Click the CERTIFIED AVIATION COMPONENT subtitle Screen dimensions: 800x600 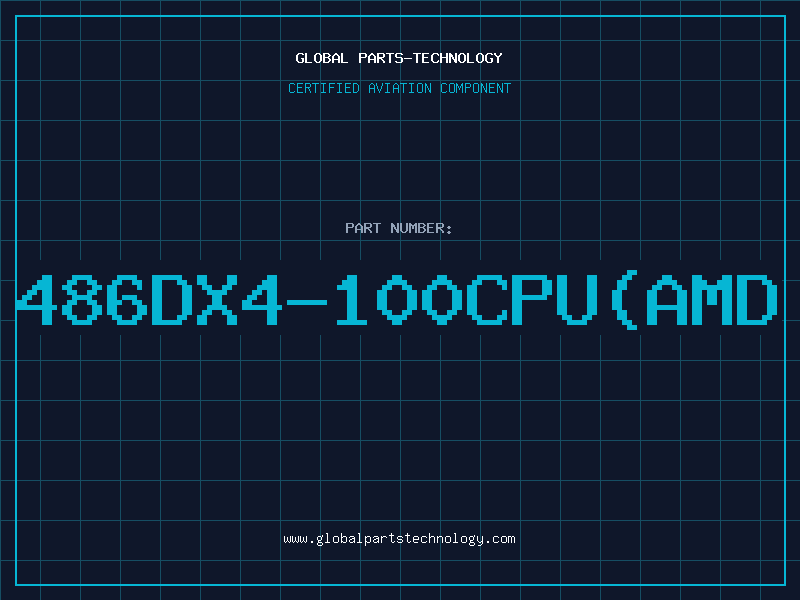click(399, 88)
